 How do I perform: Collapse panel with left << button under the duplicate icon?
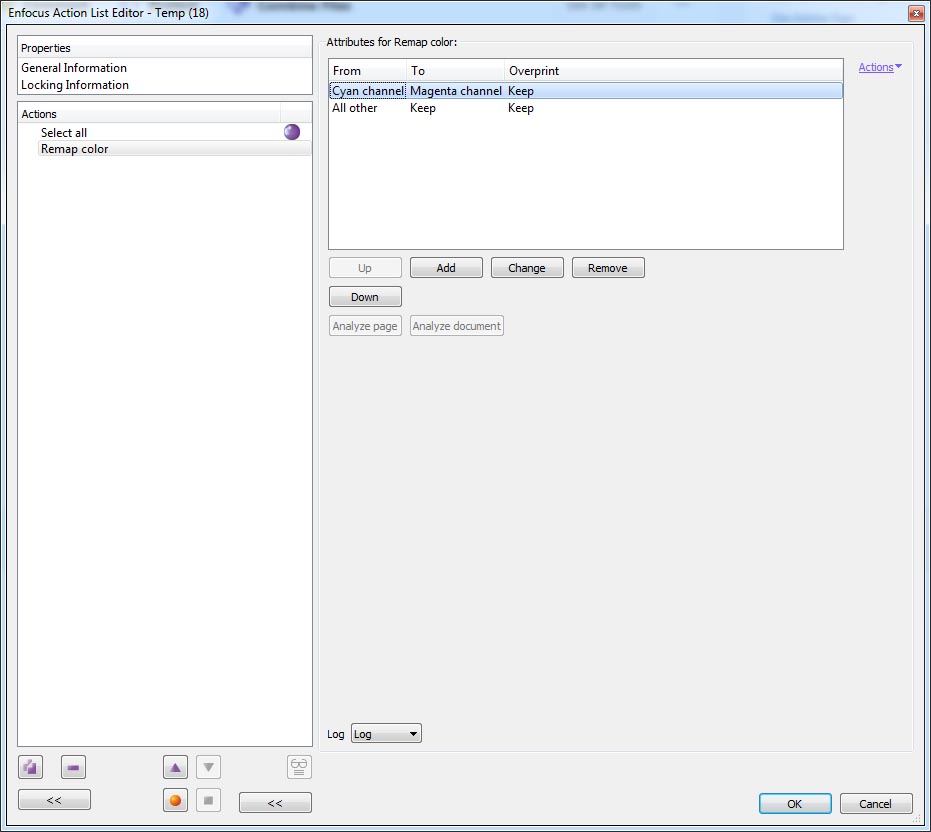(55, 800)
